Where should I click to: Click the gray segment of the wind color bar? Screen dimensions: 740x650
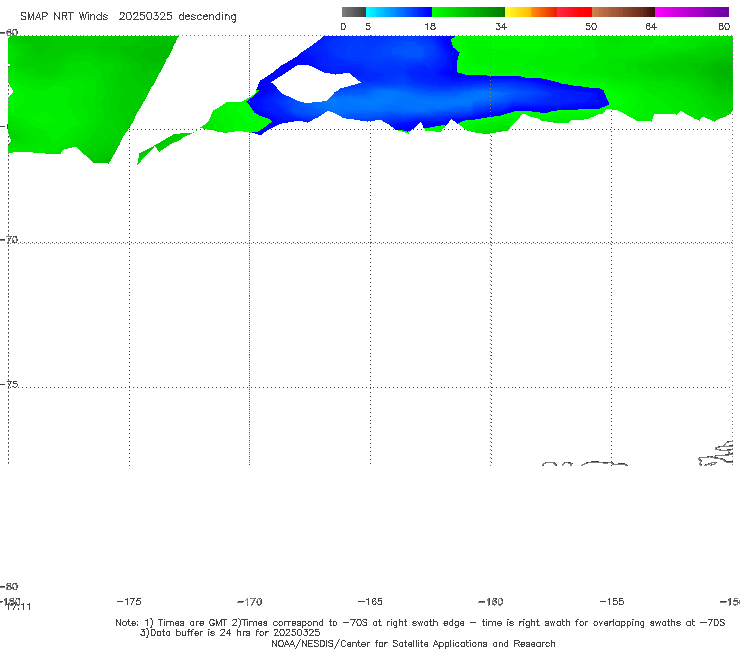353,12
